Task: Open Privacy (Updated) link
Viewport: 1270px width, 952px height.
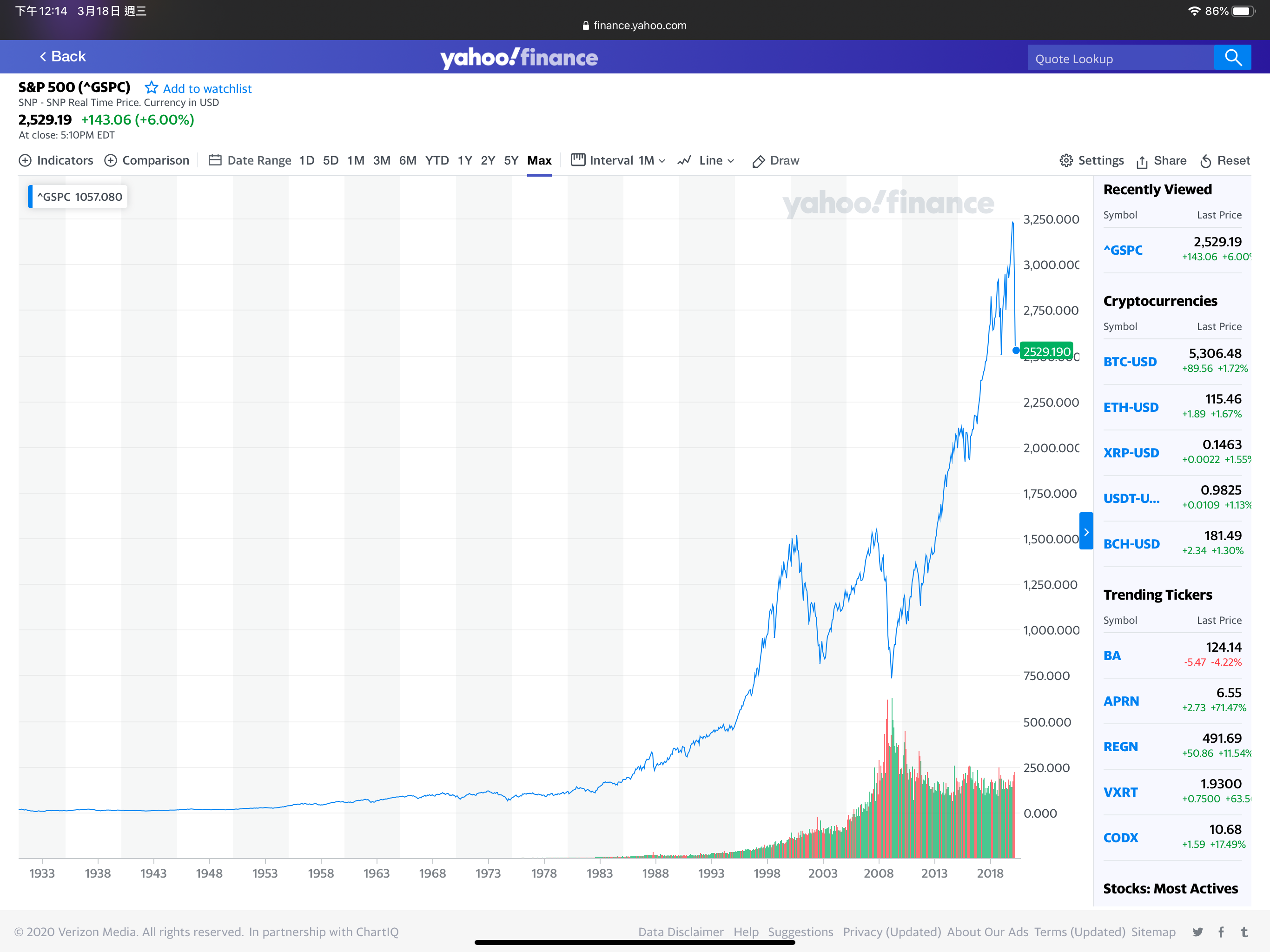Action: [x=892, y=932]
